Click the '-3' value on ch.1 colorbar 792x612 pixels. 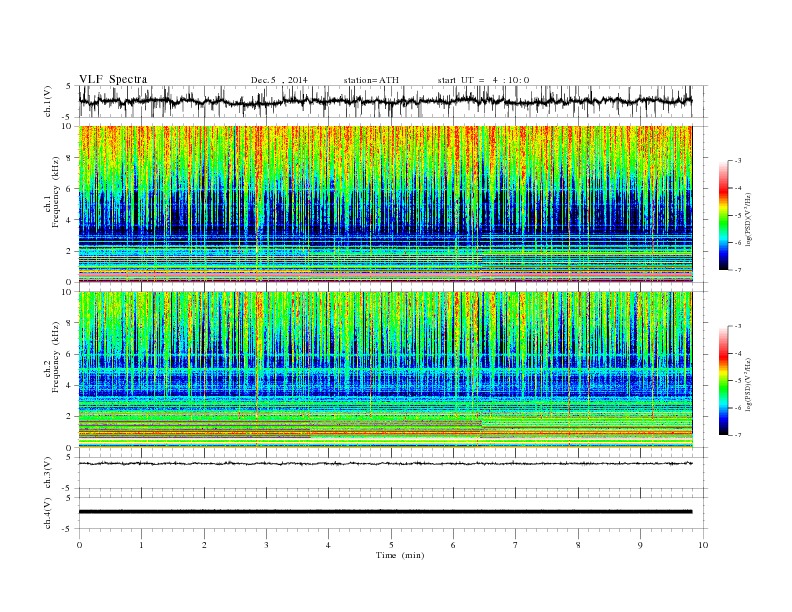point(737,161)
